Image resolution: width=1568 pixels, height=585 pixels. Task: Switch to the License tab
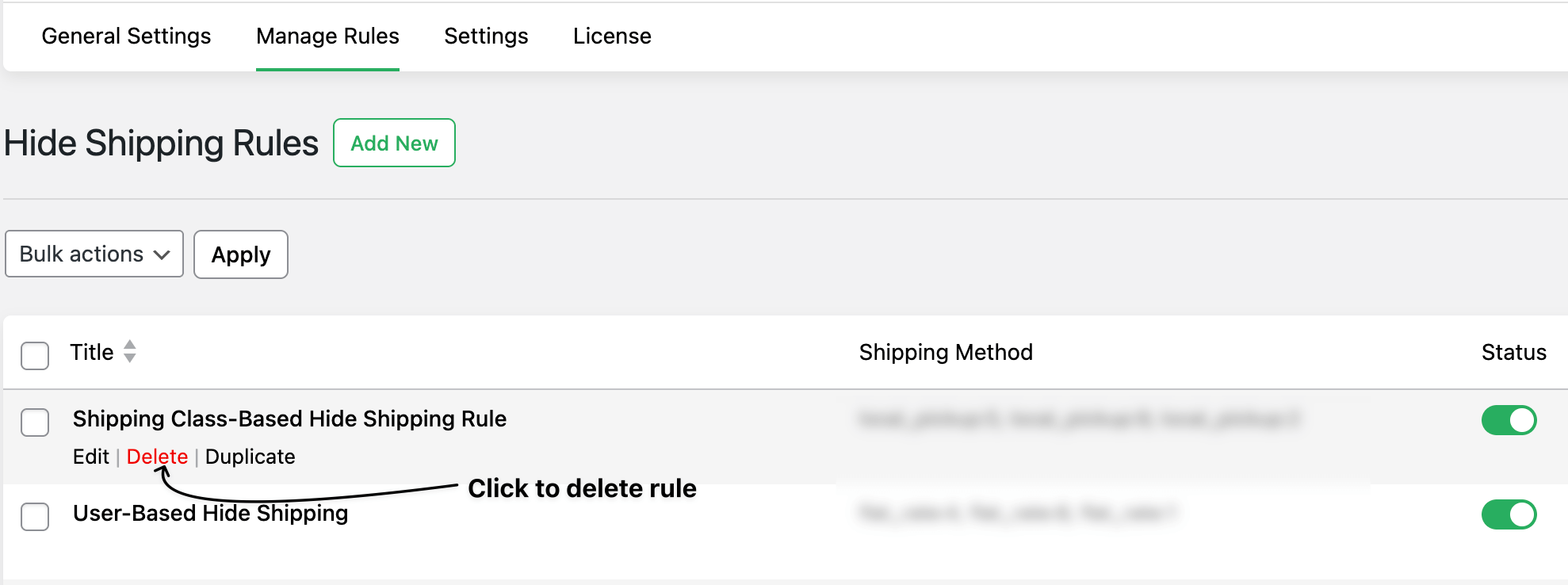(612, 36)
